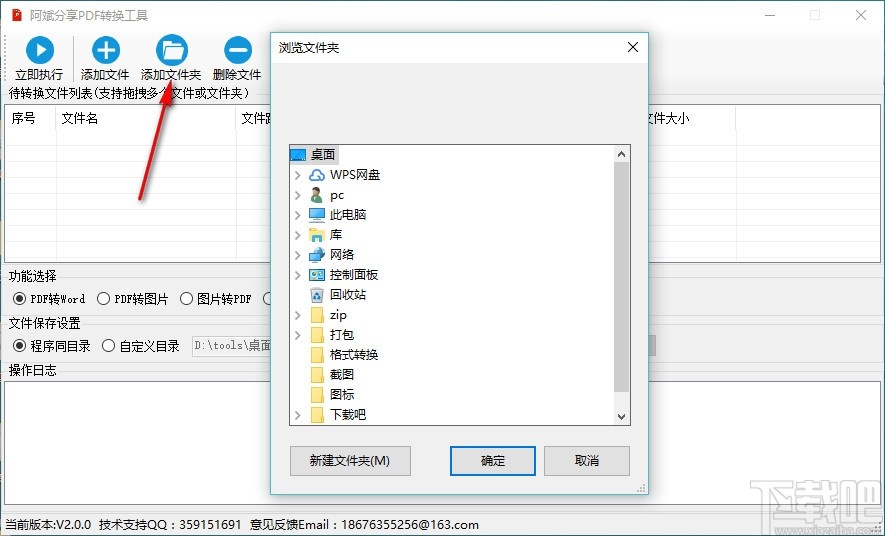Select the 库 library icon
The width and height of the screenshot is (885, 536).
pos(317,235)
